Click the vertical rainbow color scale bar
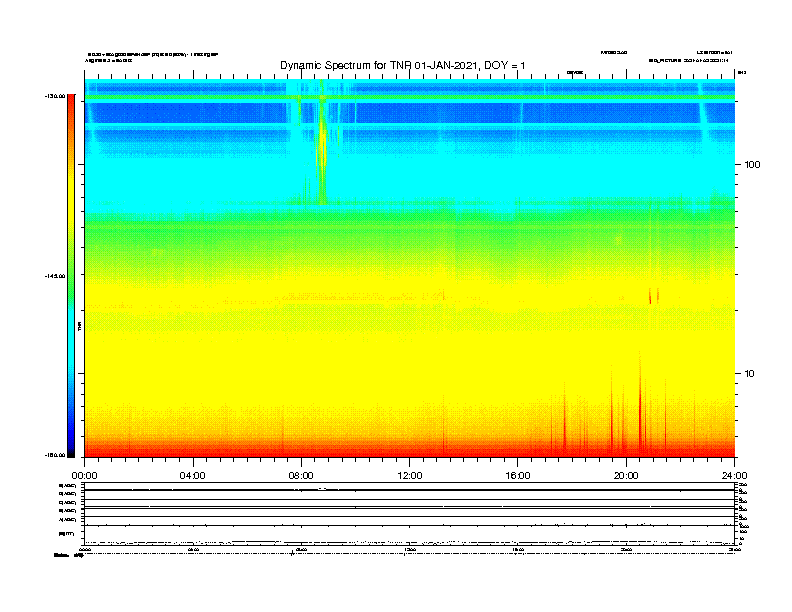792x612 pixels. (71, 276)
